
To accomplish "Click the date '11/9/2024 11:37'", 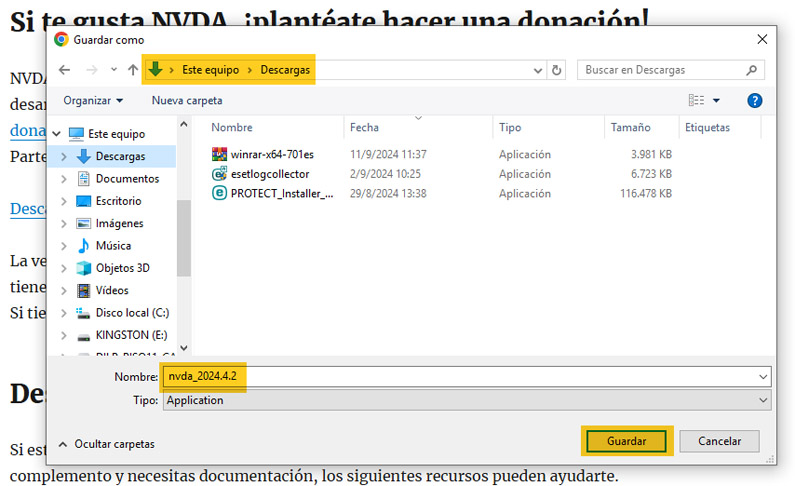I will coord(388,154).
